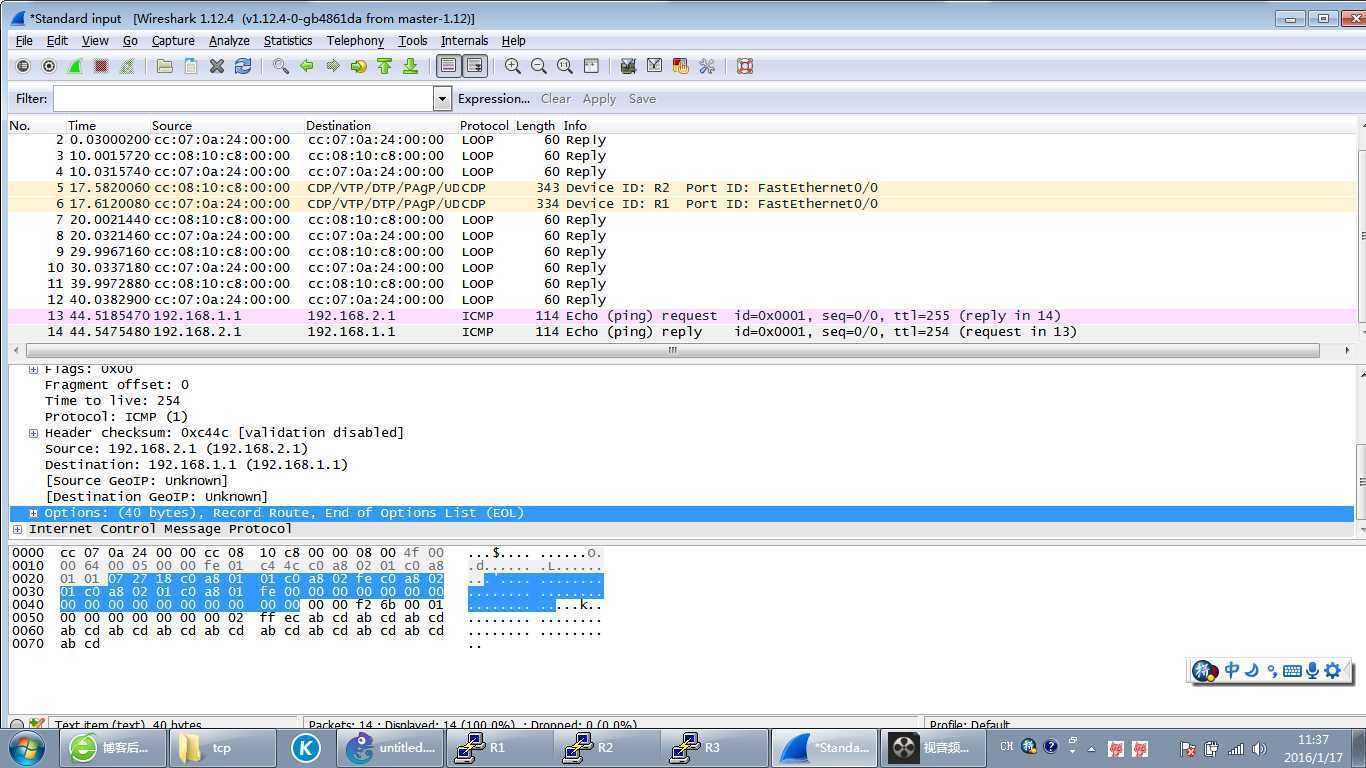Reset zoom to normal size

point(565,66)
